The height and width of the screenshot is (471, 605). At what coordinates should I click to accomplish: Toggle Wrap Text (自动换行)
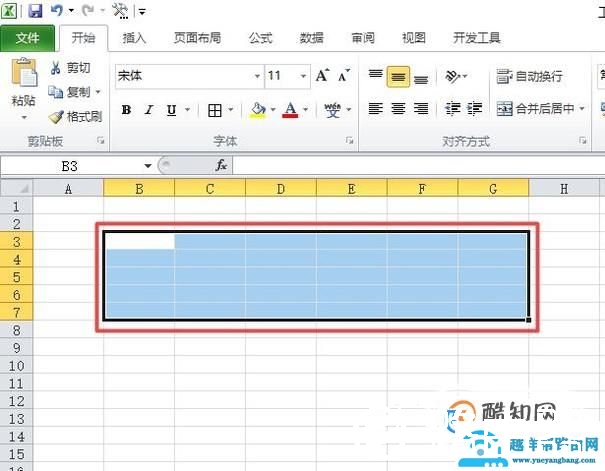tap(529, 76)
